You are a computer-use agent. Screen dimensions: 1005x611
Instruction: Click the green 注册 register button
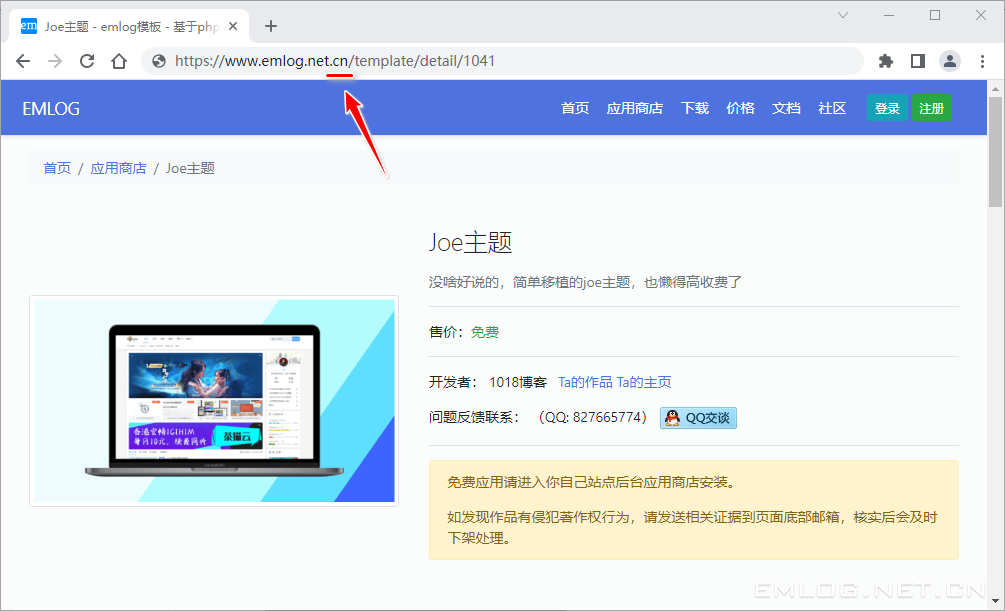coord(932,108)
